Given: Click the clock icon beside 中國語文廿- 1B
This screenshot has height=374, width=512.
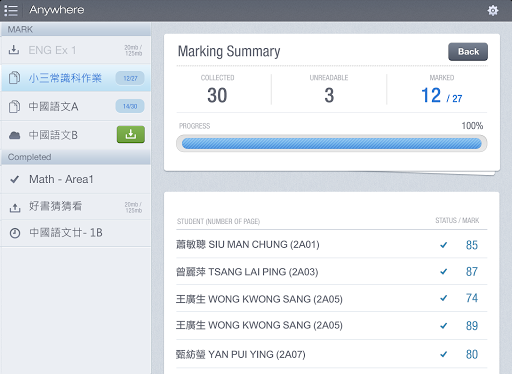Looking at the screenshot, I should click(15, 233).
